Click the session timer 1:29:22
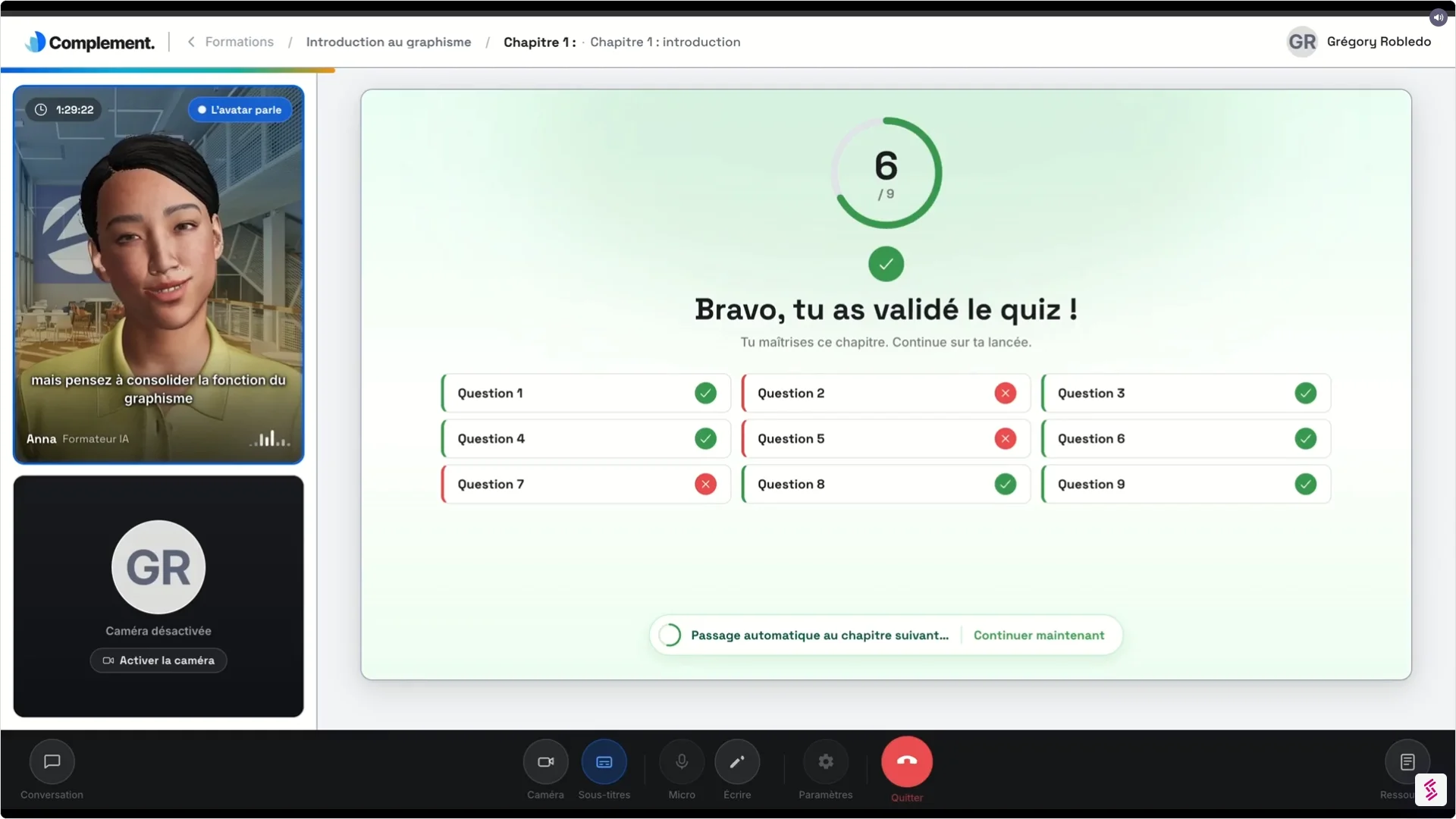This screenshot has width=1456, height=819. (x=65, y=110)
